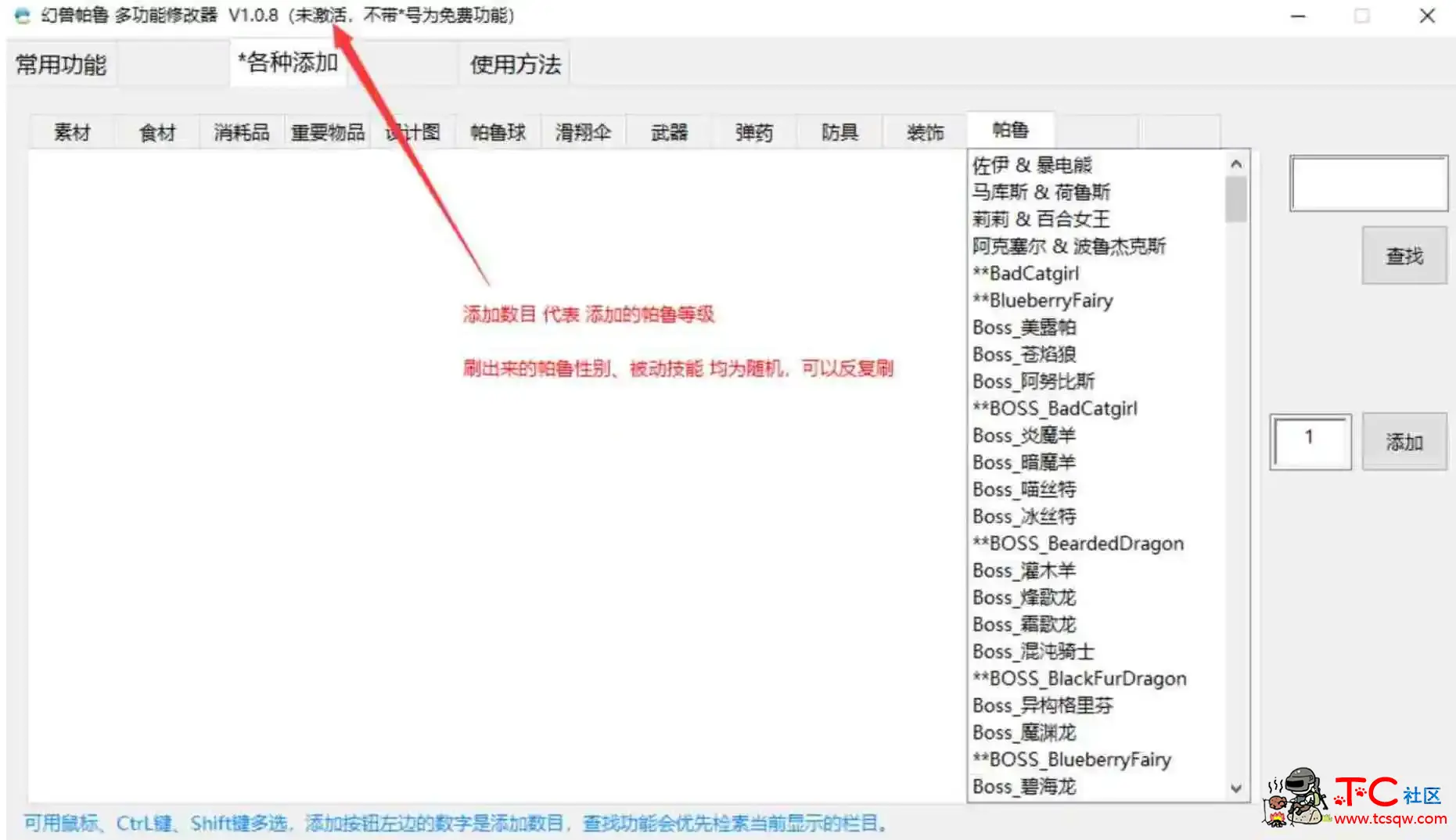
Task: Minimize the 幻兽帕鲁 trainer window
Action: (1298, 16)
